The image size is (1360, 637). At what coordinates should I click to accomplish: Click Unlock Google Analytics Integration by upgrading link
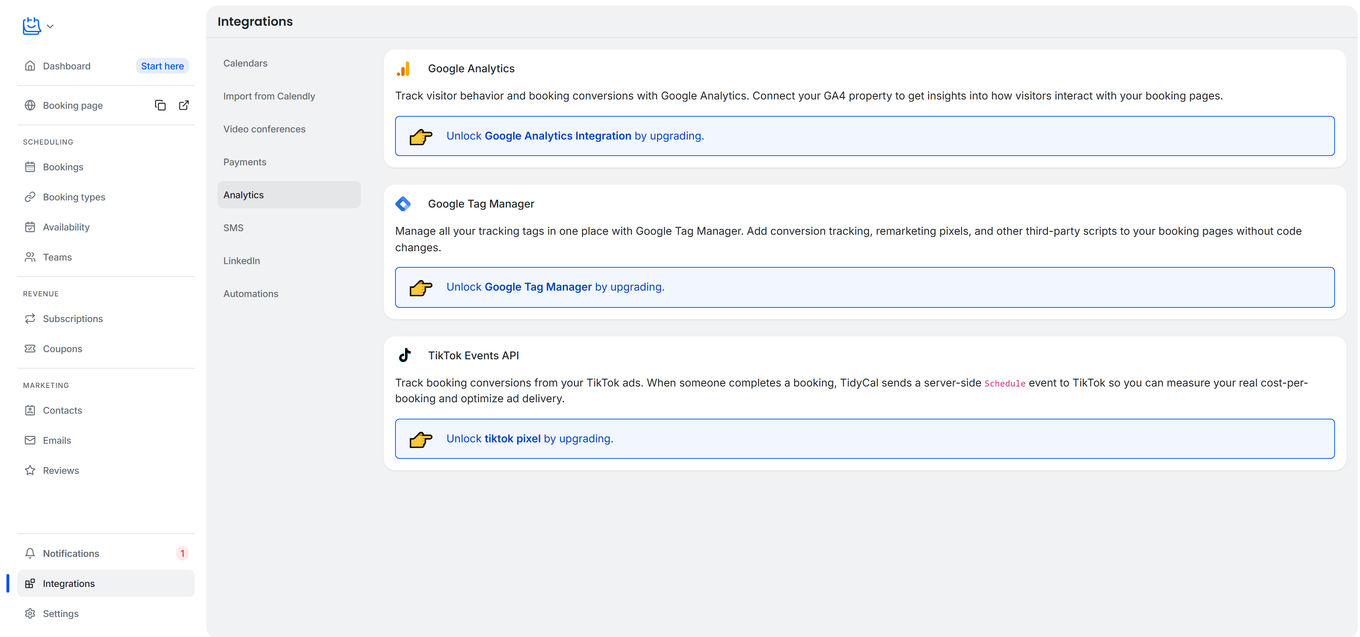click(x=575, y=136)
